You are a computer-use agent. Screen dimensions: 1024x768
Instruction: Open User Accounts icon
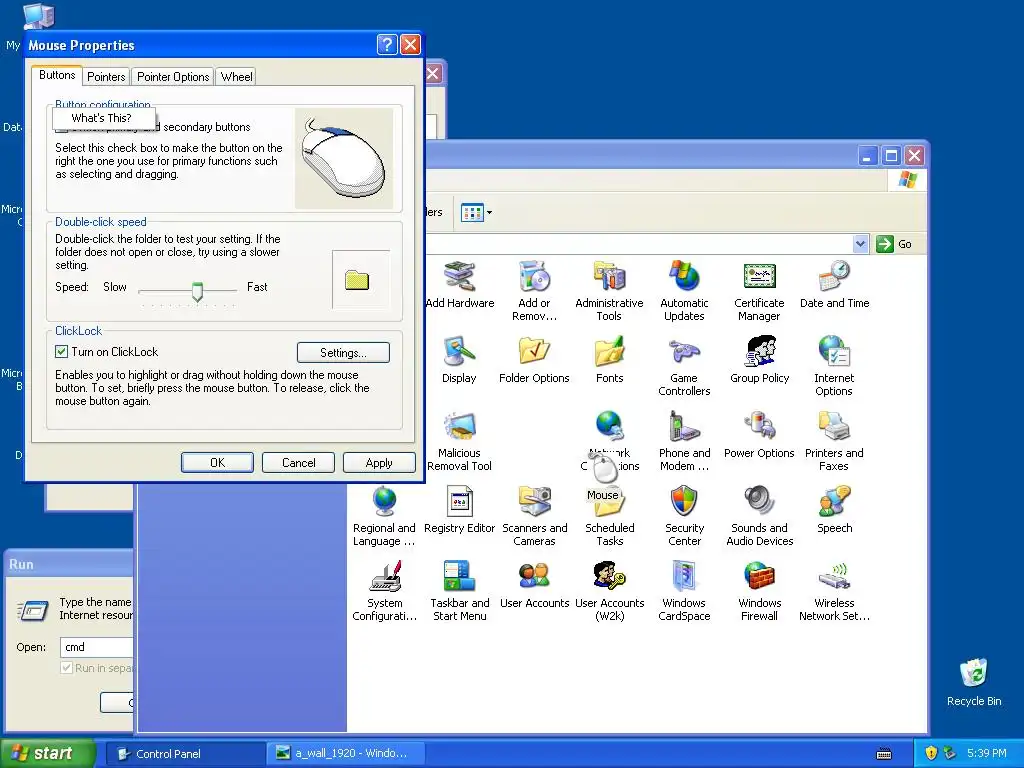coord(534,585)
